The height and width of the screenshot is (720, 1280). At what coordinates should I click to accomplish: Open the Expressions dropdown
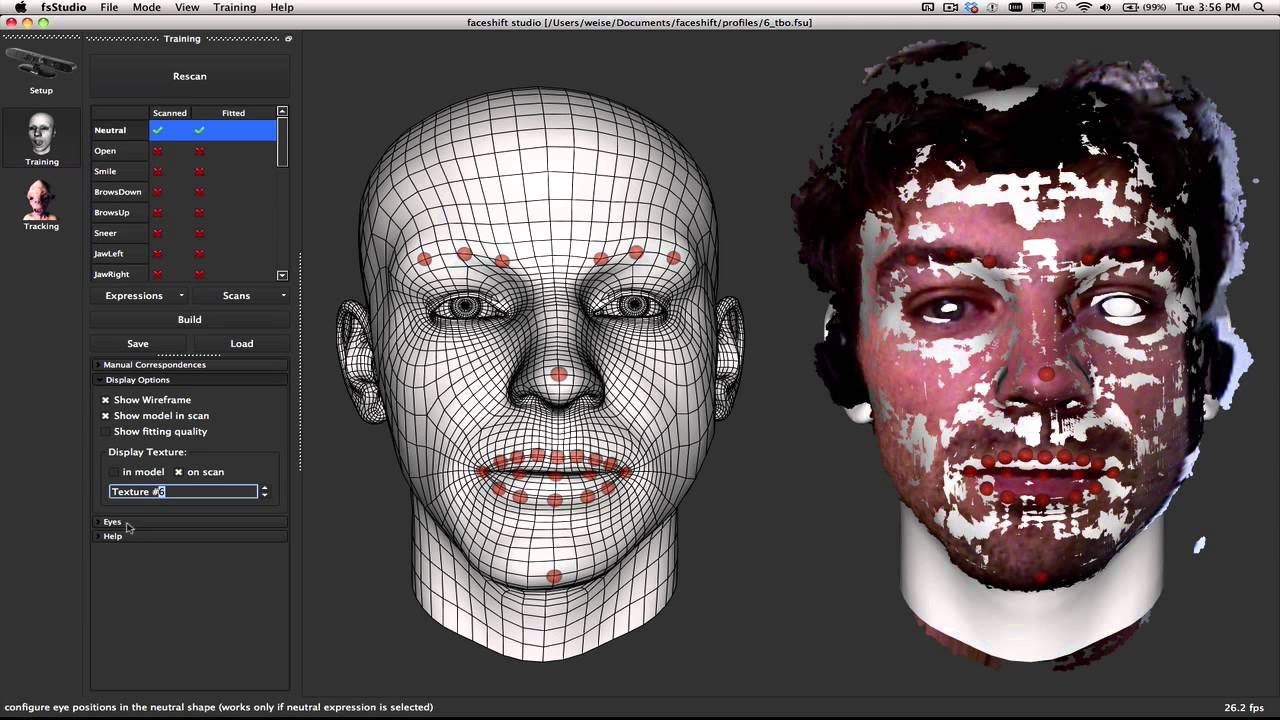140,296
